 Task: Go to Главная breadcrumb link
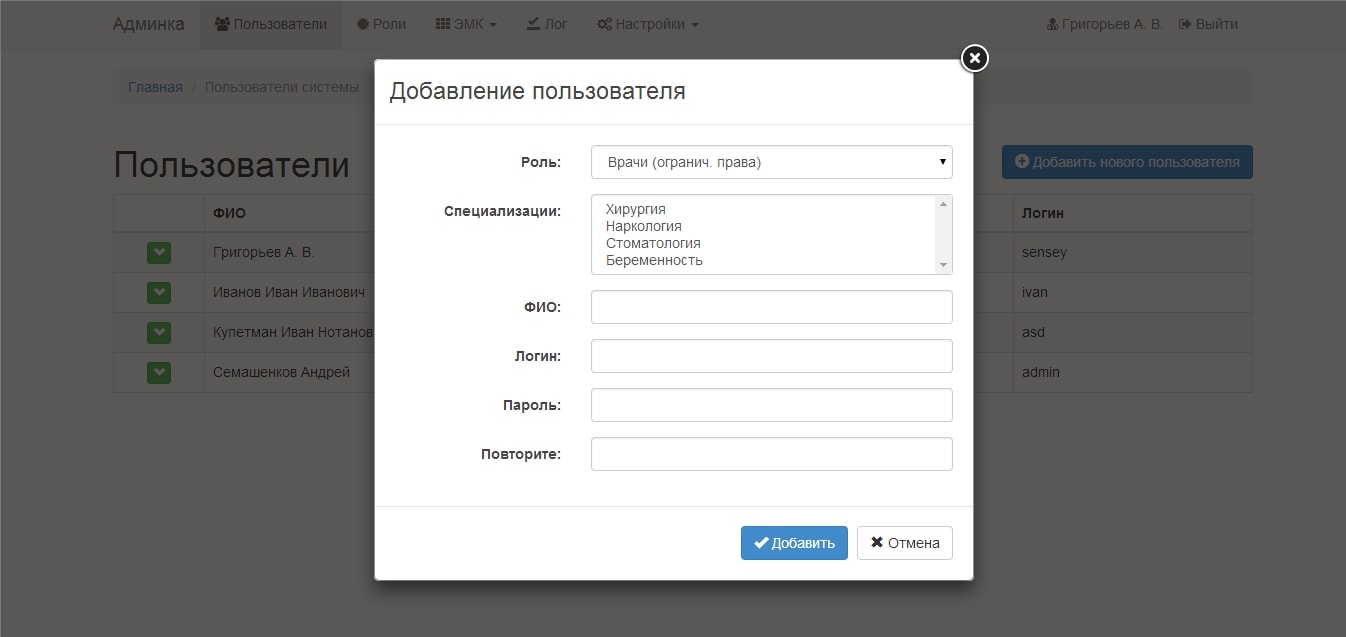[x=155, y=87]
